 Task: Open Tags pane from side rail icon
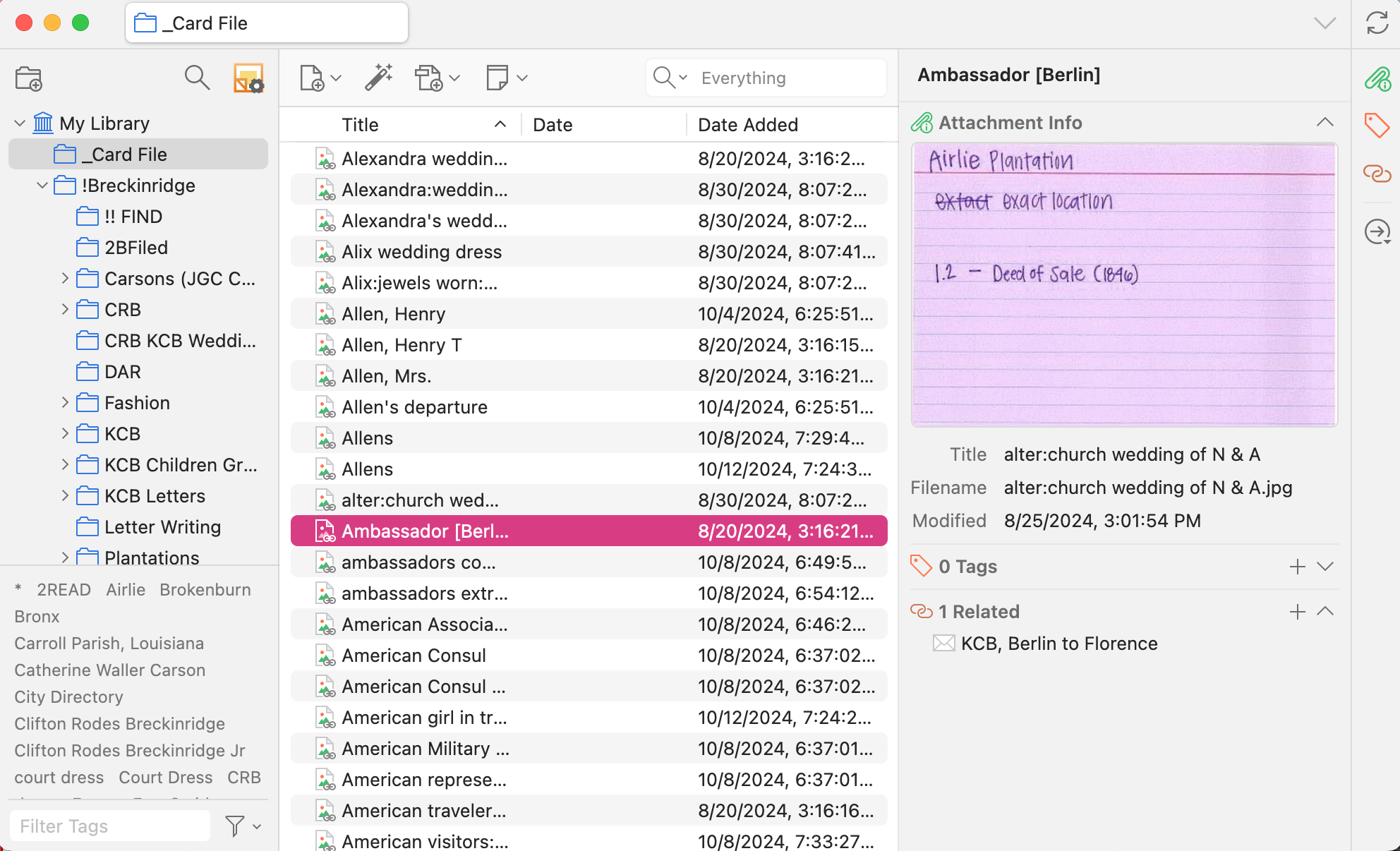click(x=1377, y=126)
